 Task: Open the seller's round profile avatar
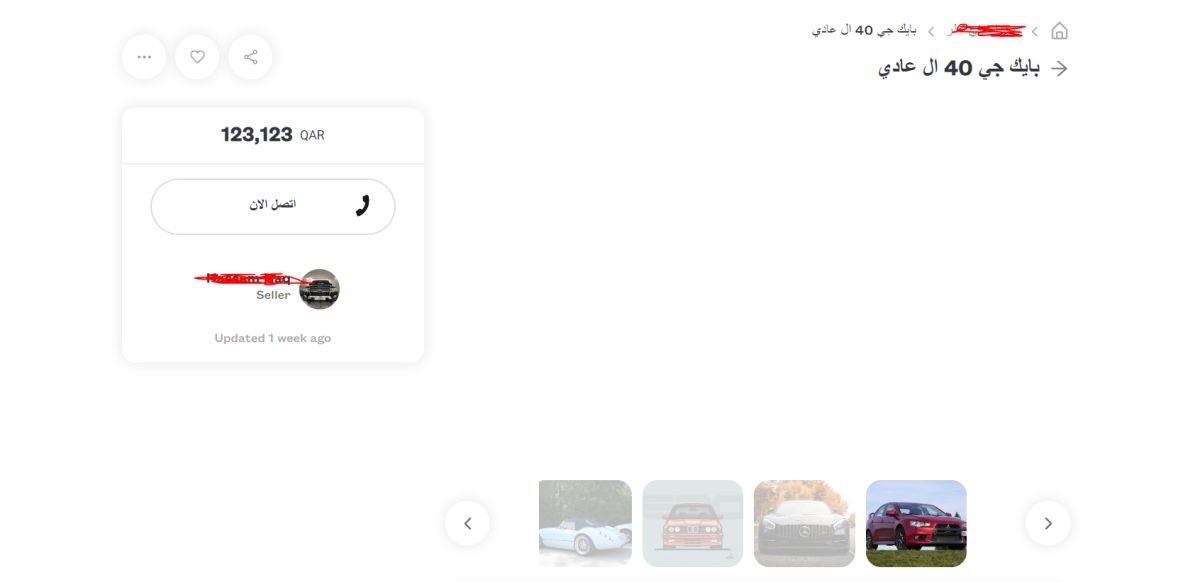[x=320, y=289]
